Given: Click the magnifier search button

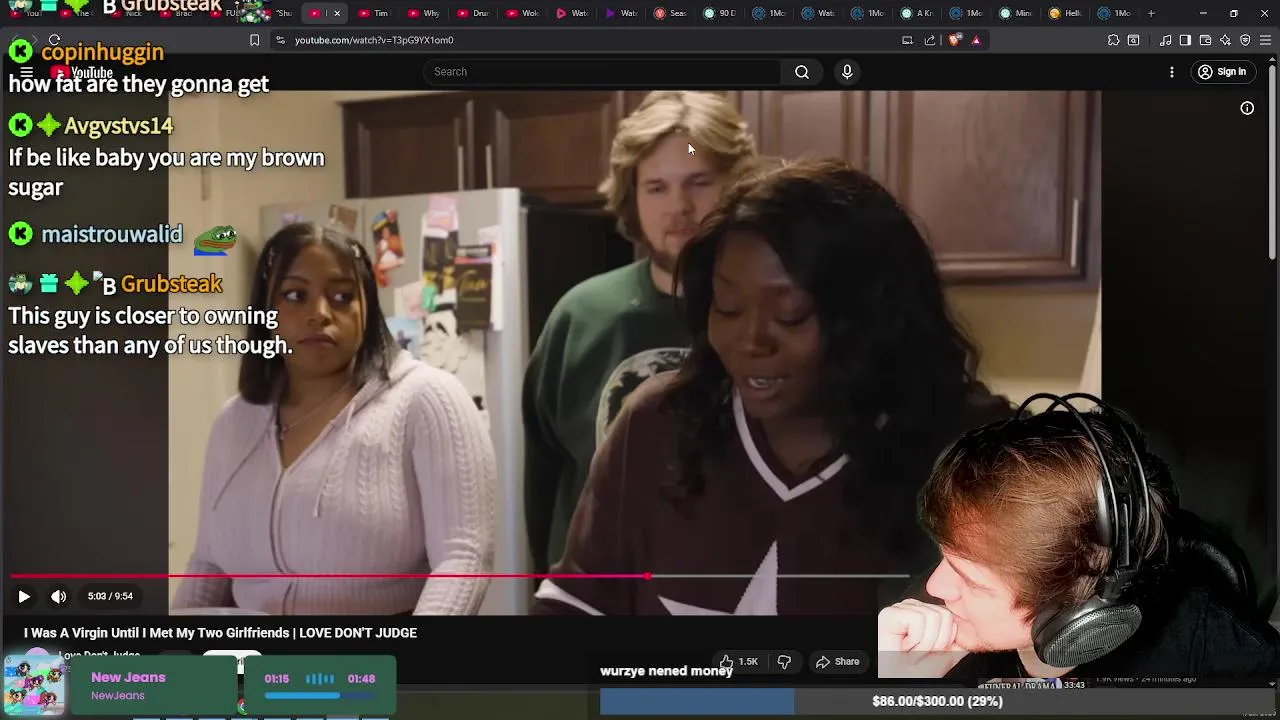Looking at the screenshot, I should [x=802, y=72].
